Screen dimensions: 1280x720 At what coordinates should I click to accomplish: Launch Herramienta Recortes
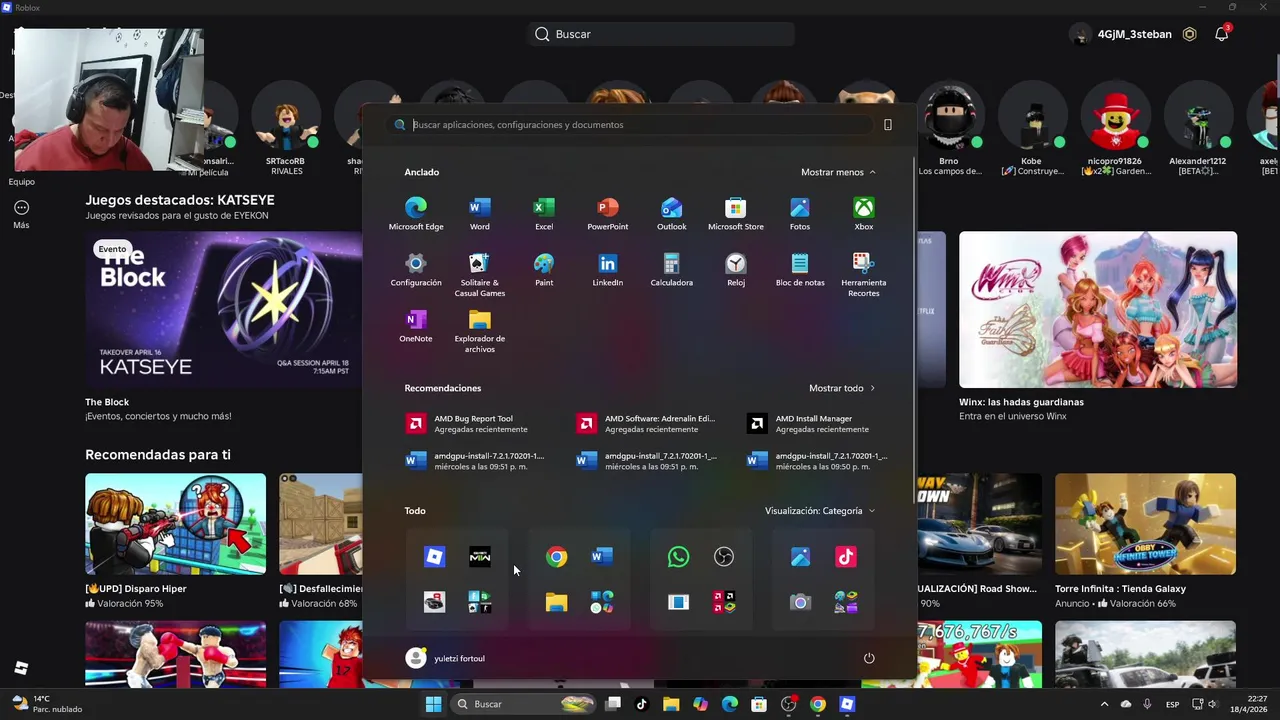click(864, 275)
